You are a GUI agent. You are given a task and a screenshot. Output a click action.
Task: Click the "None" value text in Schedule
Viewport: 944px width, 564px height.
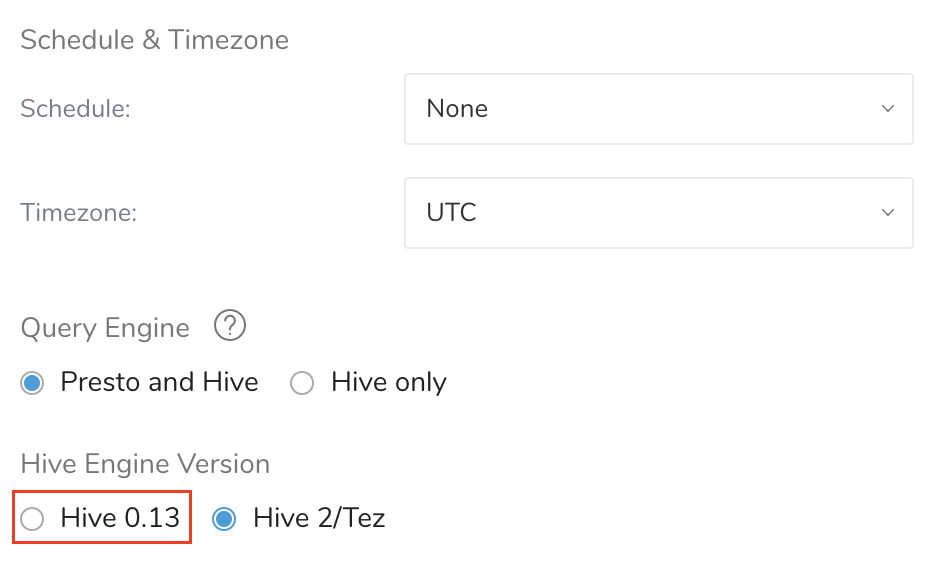[457, 108]
